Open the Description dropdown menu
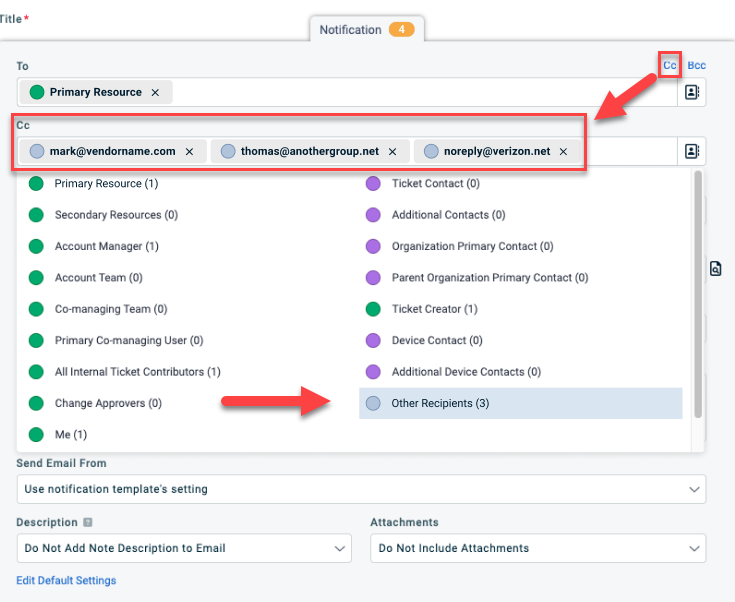Image resolution: width=735 pixels, height=602 pixels. [x=184, y=548]
